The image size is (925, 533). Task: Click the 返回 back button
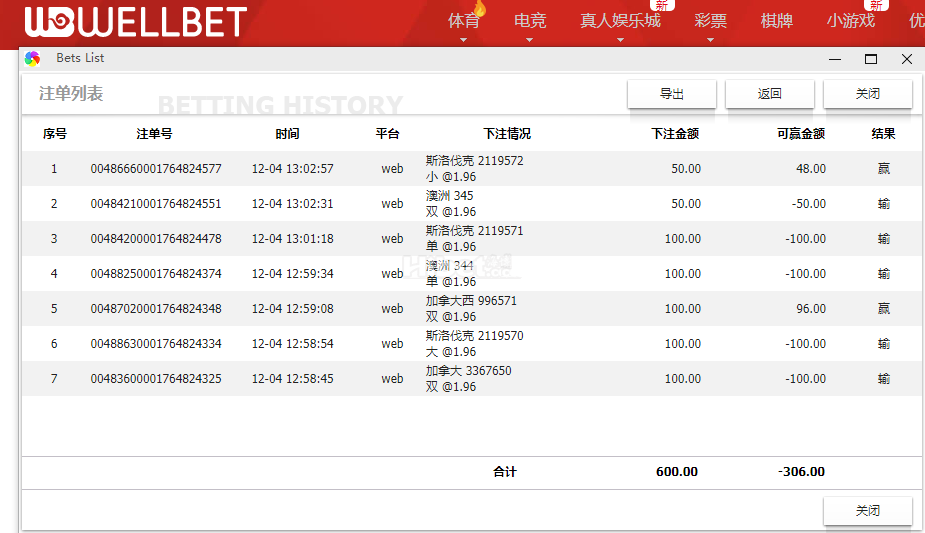[x=769, y=94]
